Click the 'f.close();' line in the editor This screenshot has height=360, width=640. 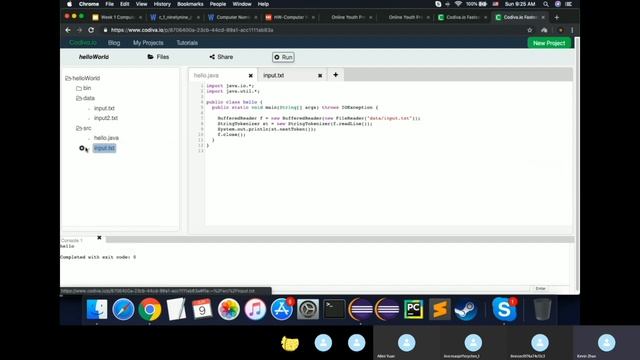click(231, 134)
